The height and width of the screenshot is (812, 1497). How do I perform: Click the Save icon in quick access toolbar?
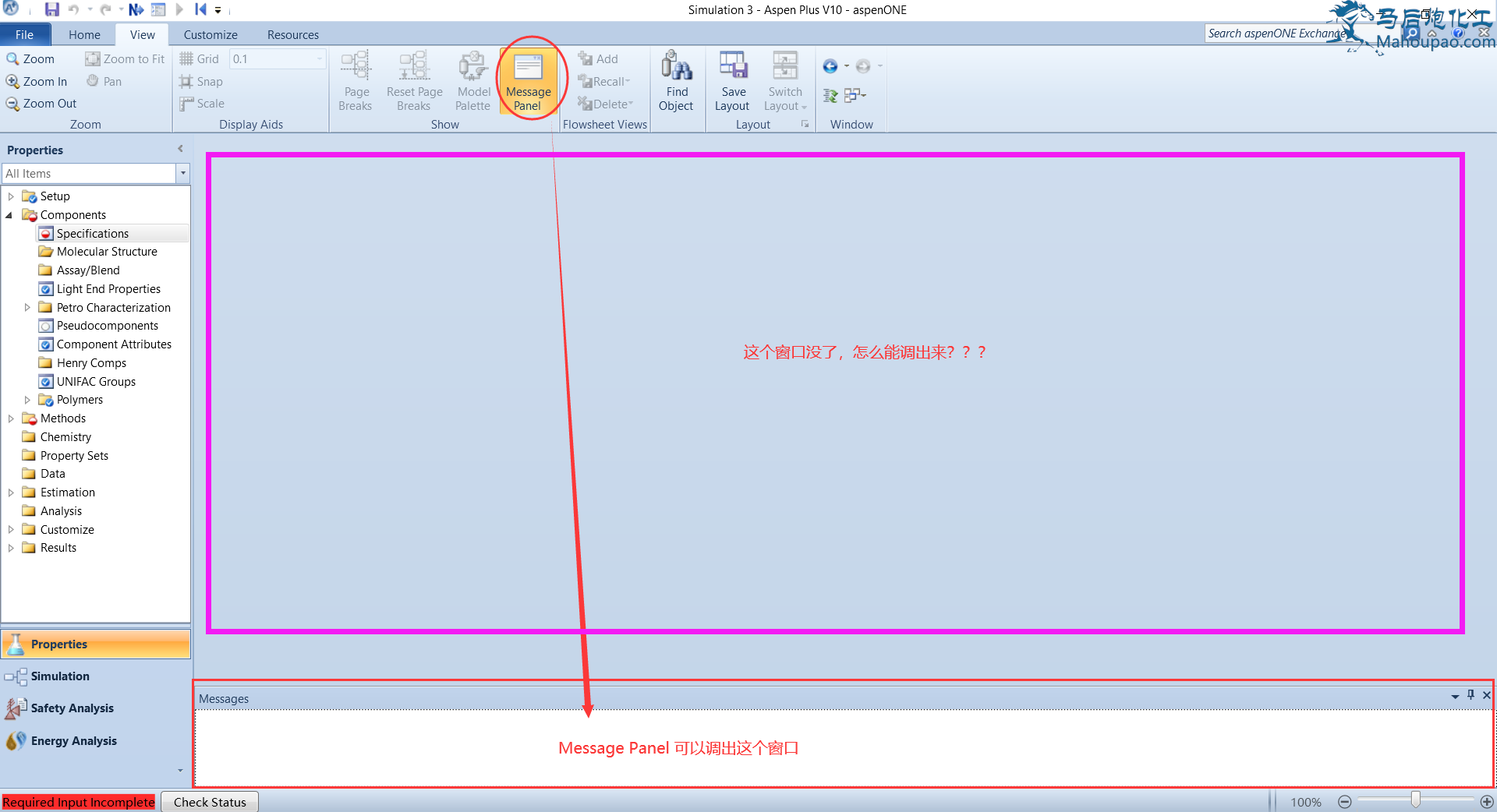[x=51, y=10]
